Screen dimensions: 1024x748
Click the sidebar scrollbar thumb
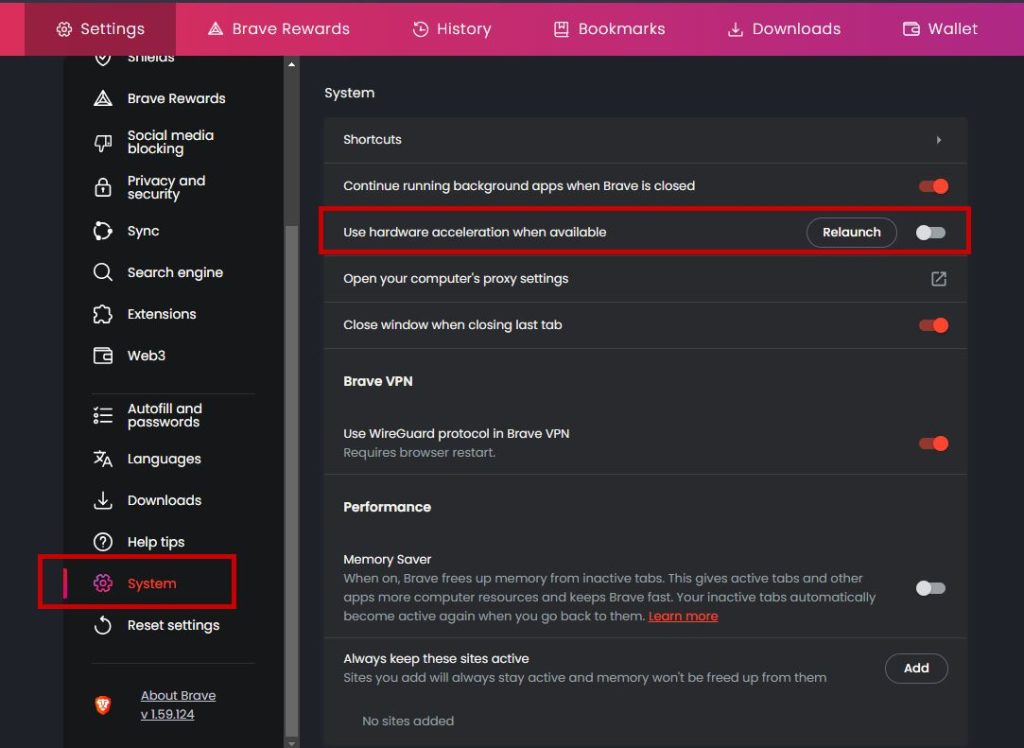(291, 481)
